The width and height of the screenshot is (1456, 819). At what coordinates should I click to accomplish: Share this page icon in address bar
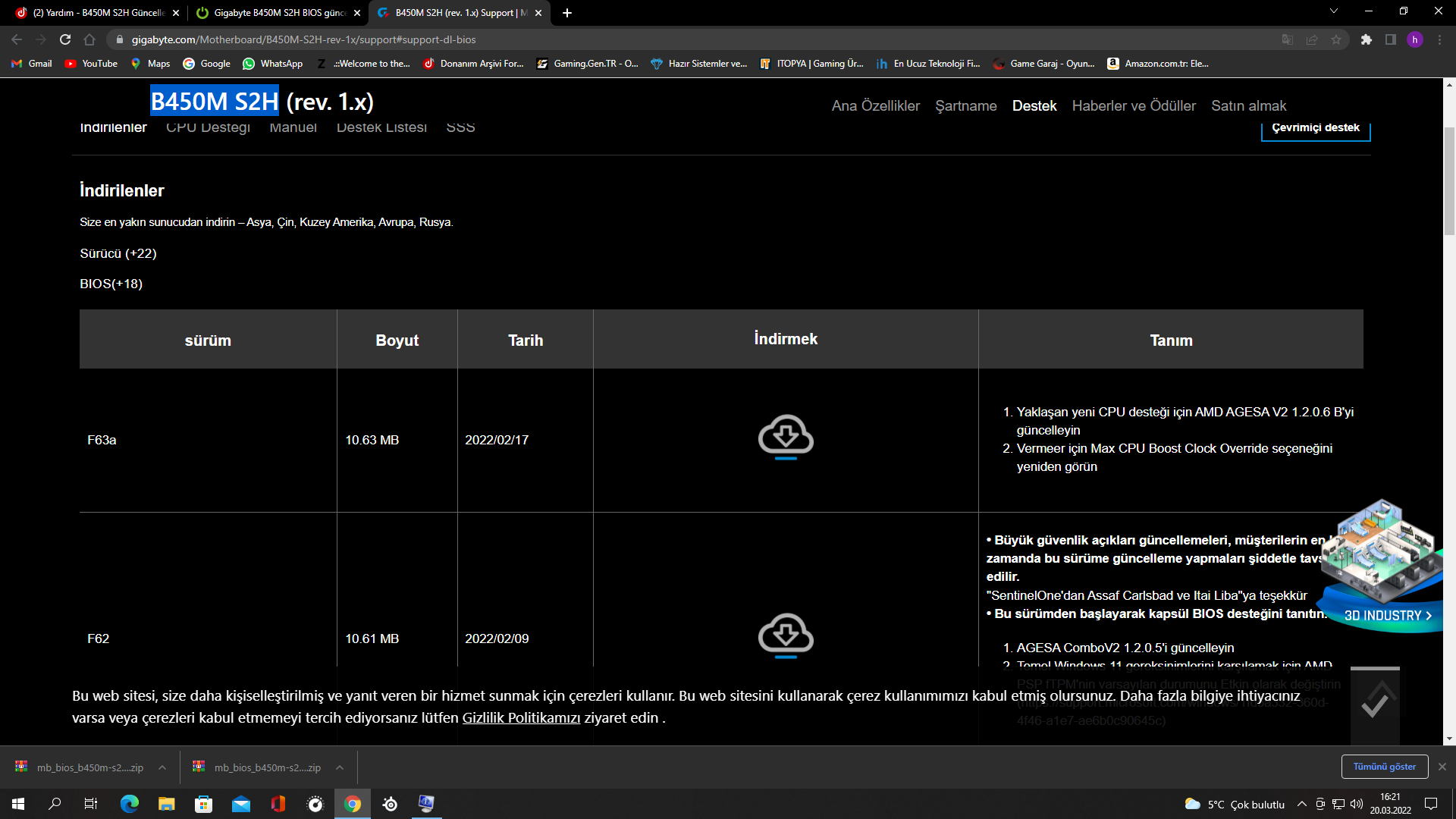pyautogui.click(x=1312, y=39)
